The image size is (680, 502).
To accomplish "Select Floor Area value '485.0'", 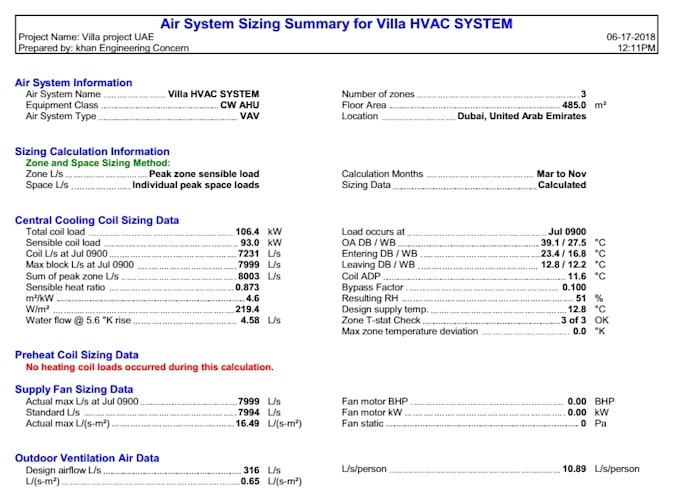I will click(574, 105).
